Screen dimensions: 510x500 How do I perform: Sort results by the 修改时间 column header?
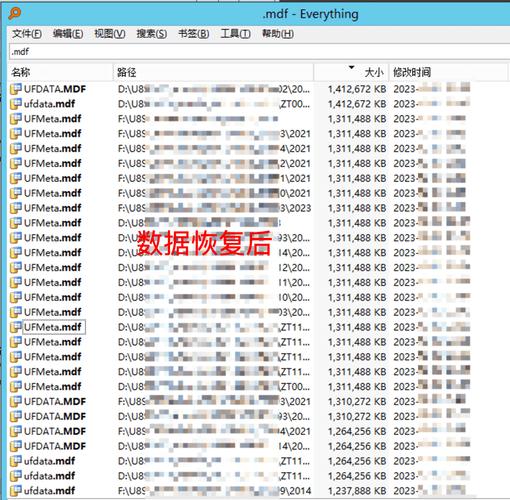click(x=449, y=72)
